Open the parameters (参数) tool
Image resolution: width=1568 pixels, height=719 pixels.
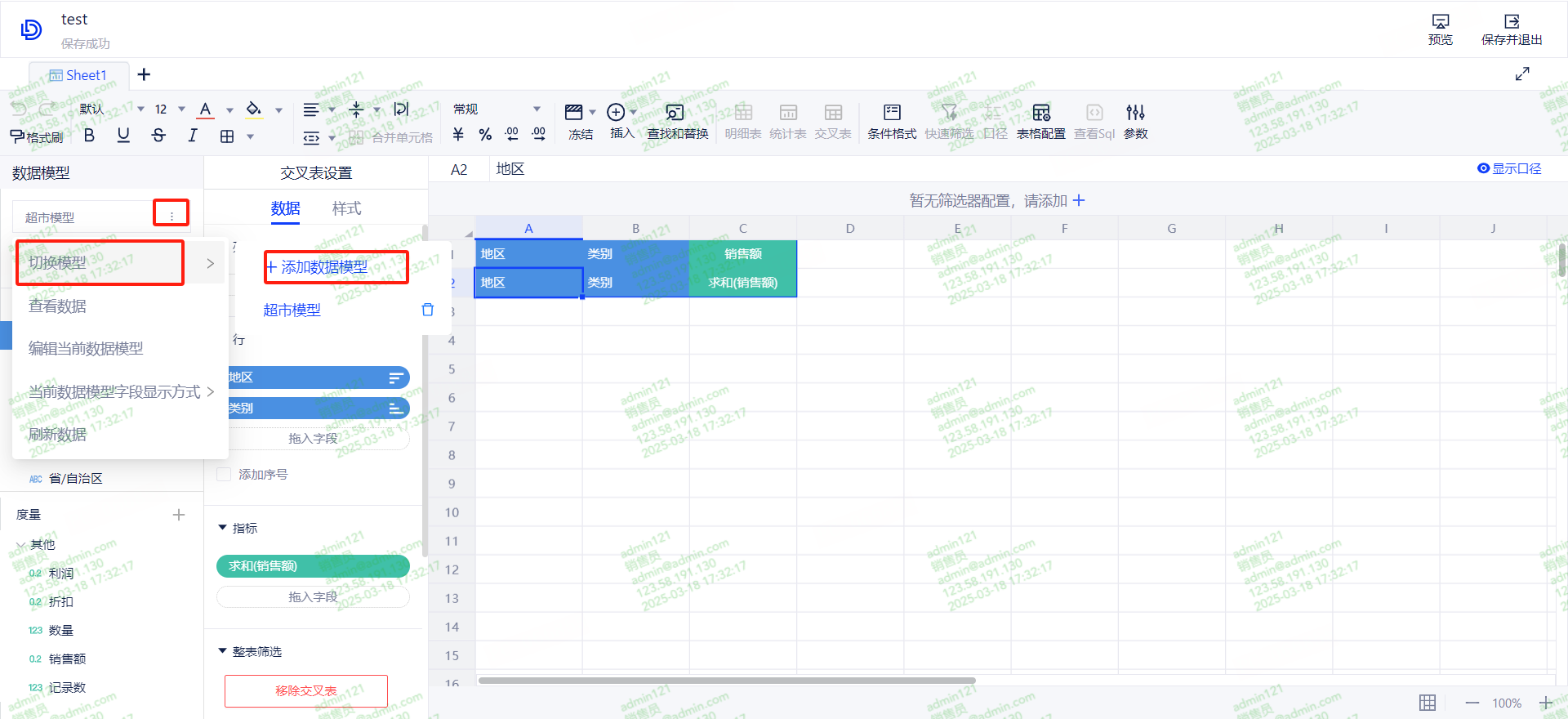tap(1135, 121)
